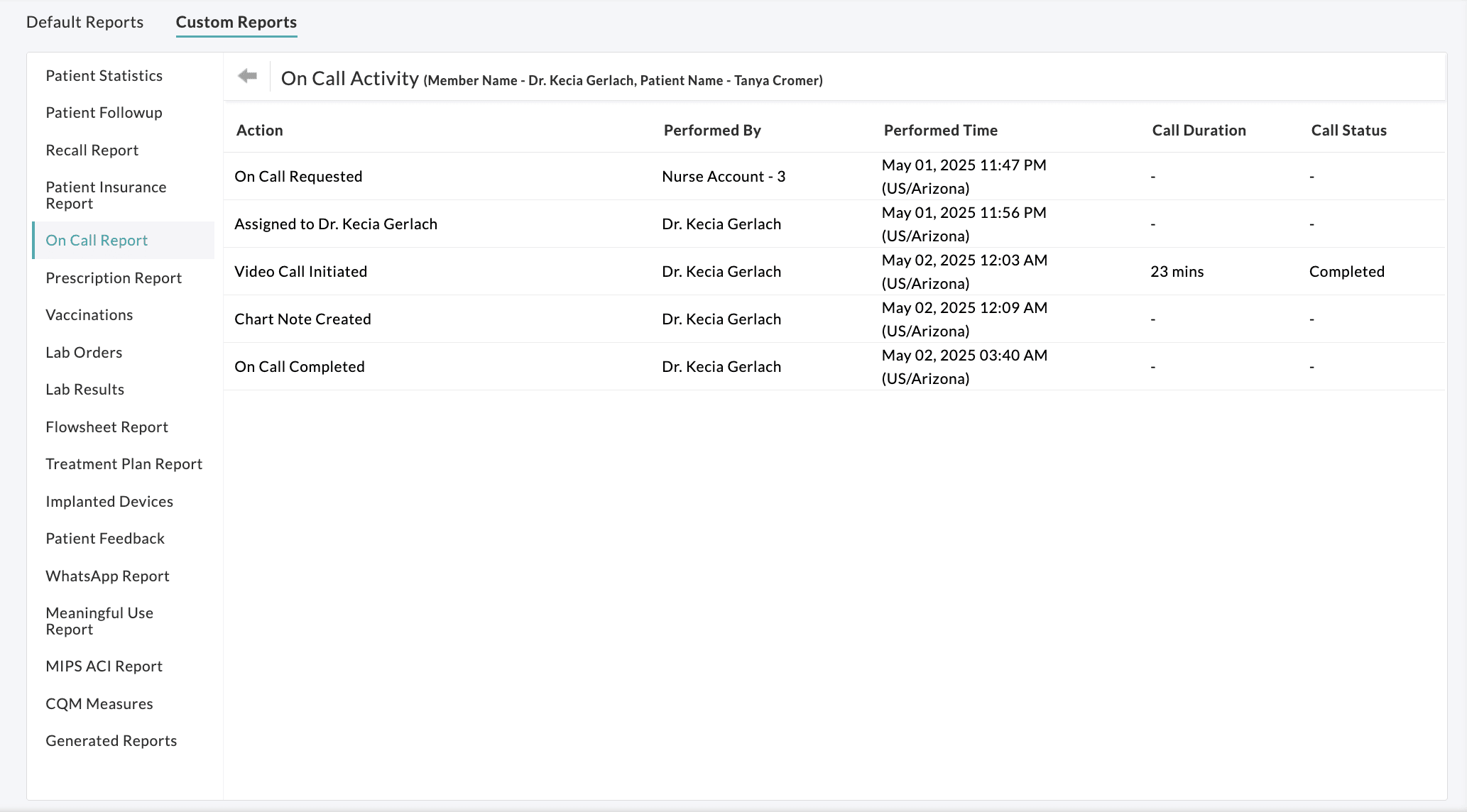Open Treatment Plan Report
1467x812 pixels.
click(124, 464)
